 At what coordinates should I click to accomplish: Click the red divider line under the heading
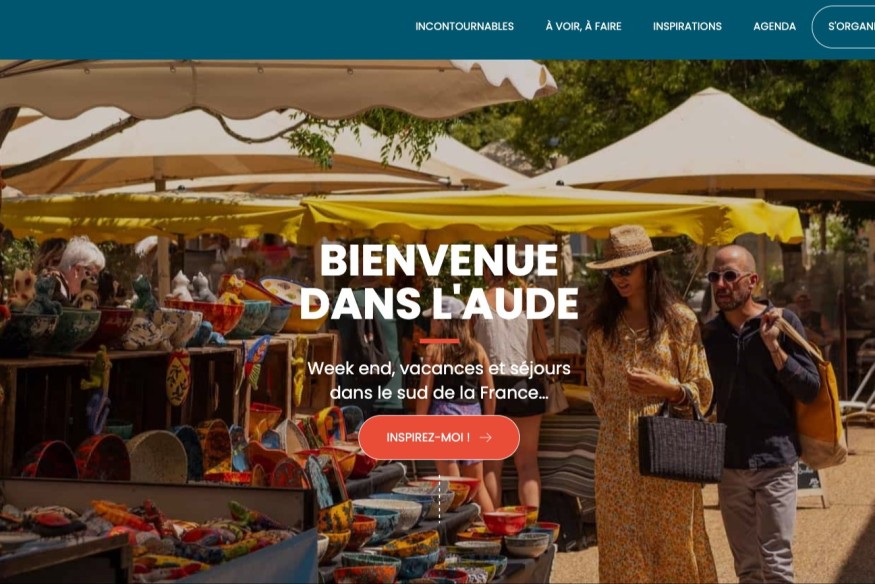click(x=439, y=341)
